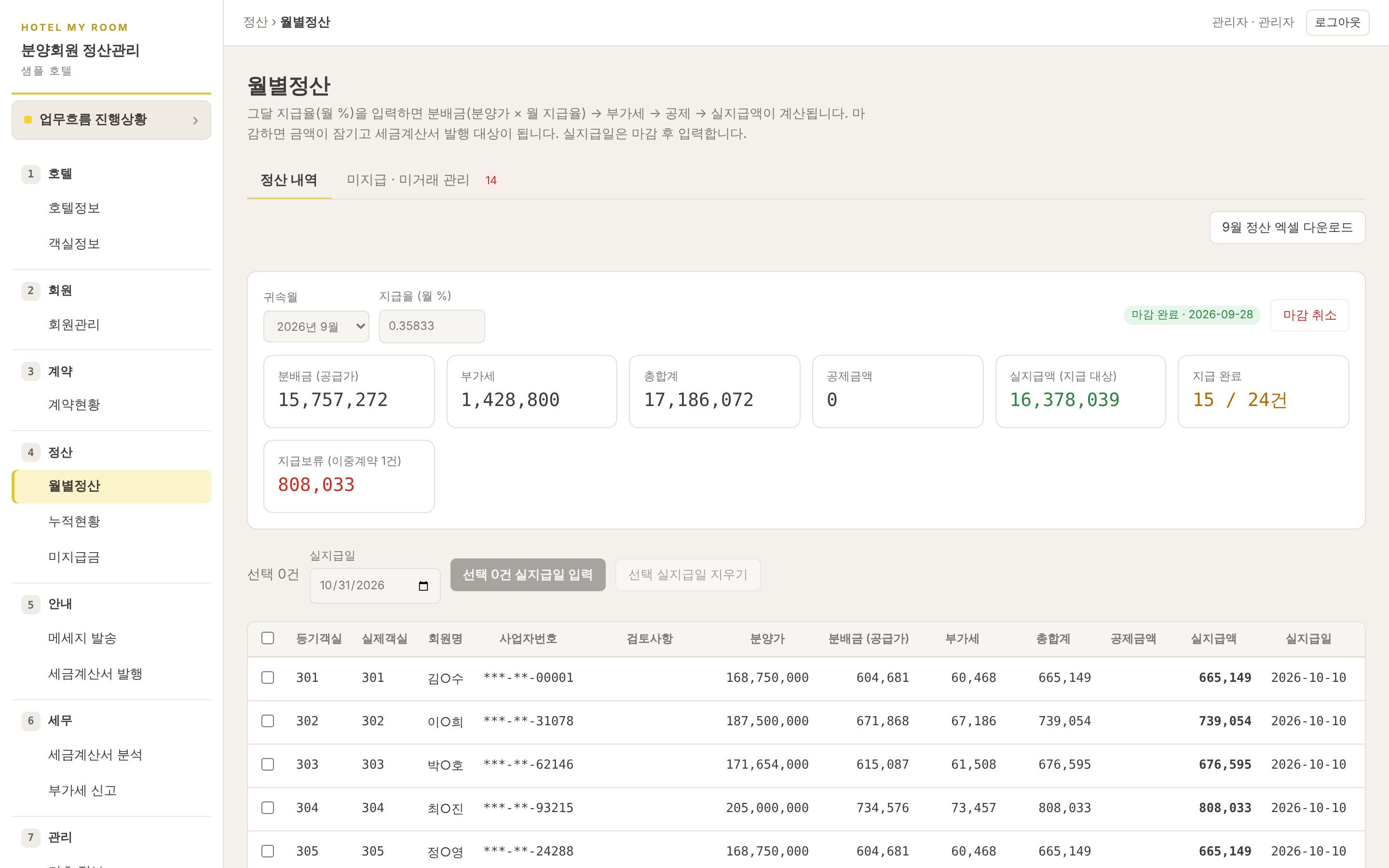Image resolution: width=1389 pixels, height=868 pixels.
Task: Click 선택 0건 실지급일 입력 button
Action: 528,575
